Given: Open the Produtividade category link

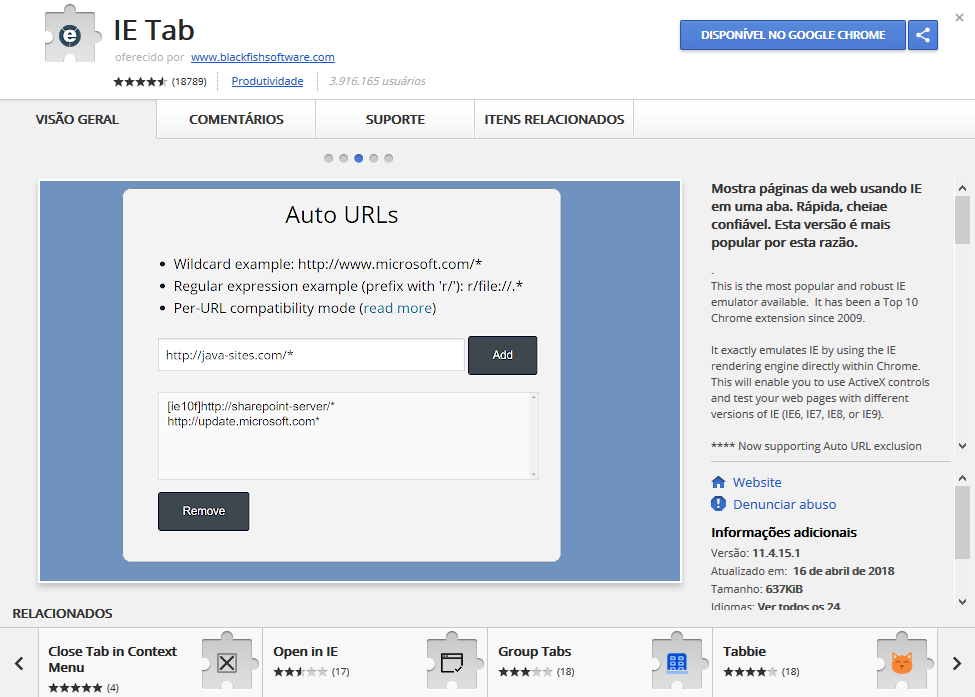Looking at the screenshot, I should click(267, 81).
